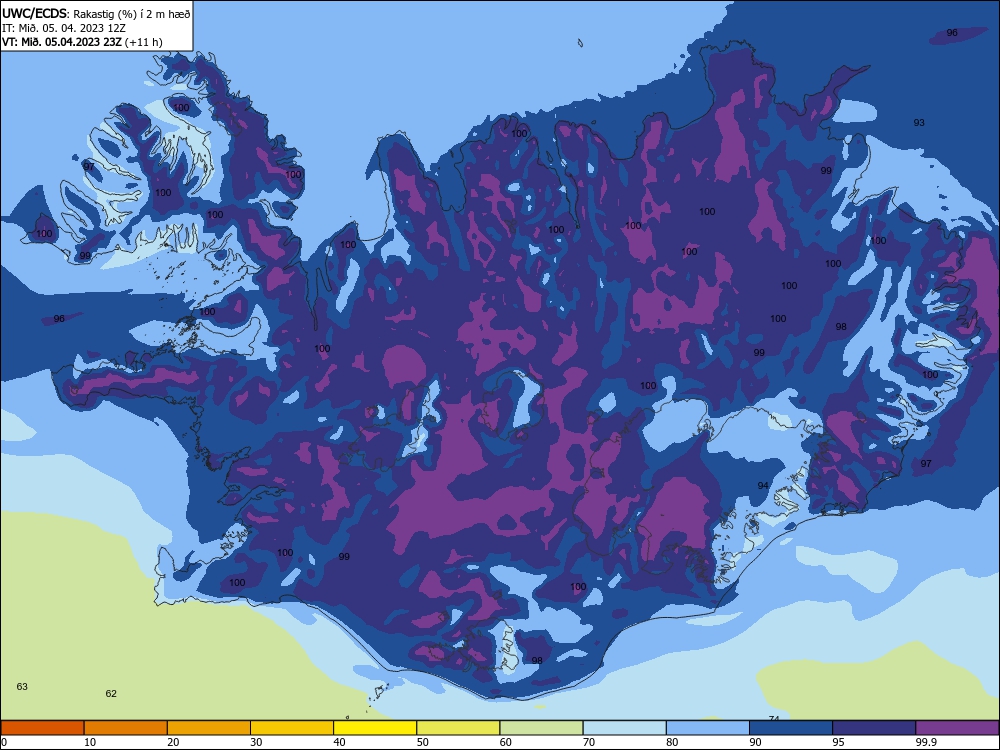Click the '60' legend tick label
This screenshot has height=750, width=1000.
click(x=506, y=742)
